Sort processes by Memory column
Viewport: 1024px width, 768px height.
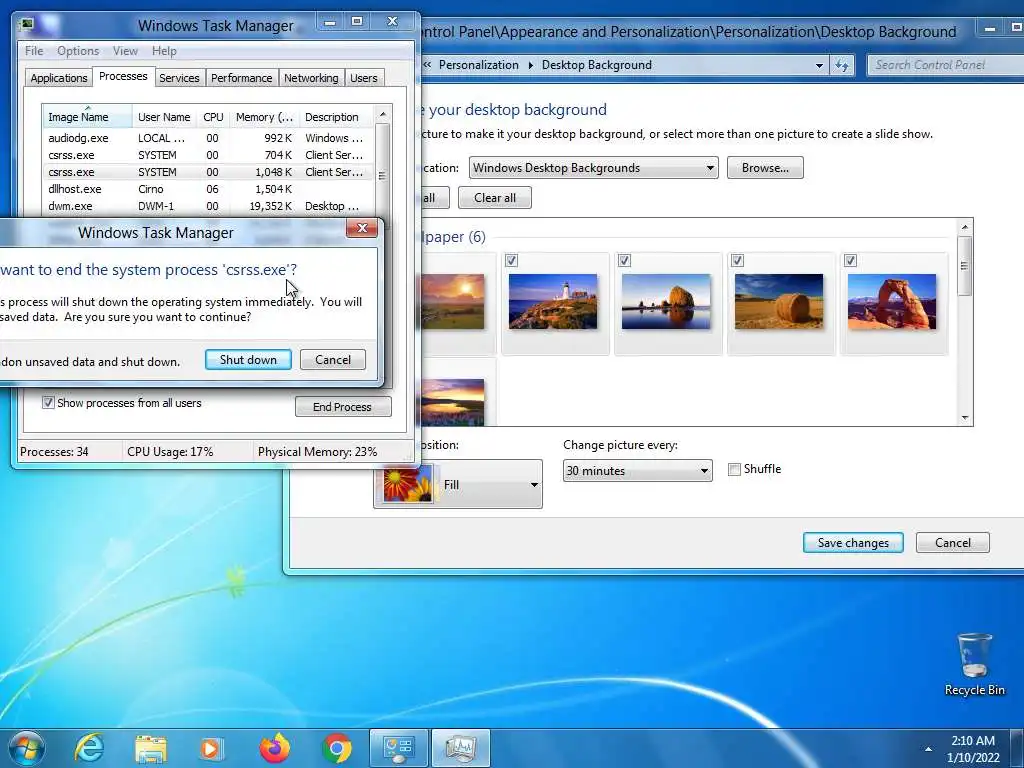click(x=264, y=117)
